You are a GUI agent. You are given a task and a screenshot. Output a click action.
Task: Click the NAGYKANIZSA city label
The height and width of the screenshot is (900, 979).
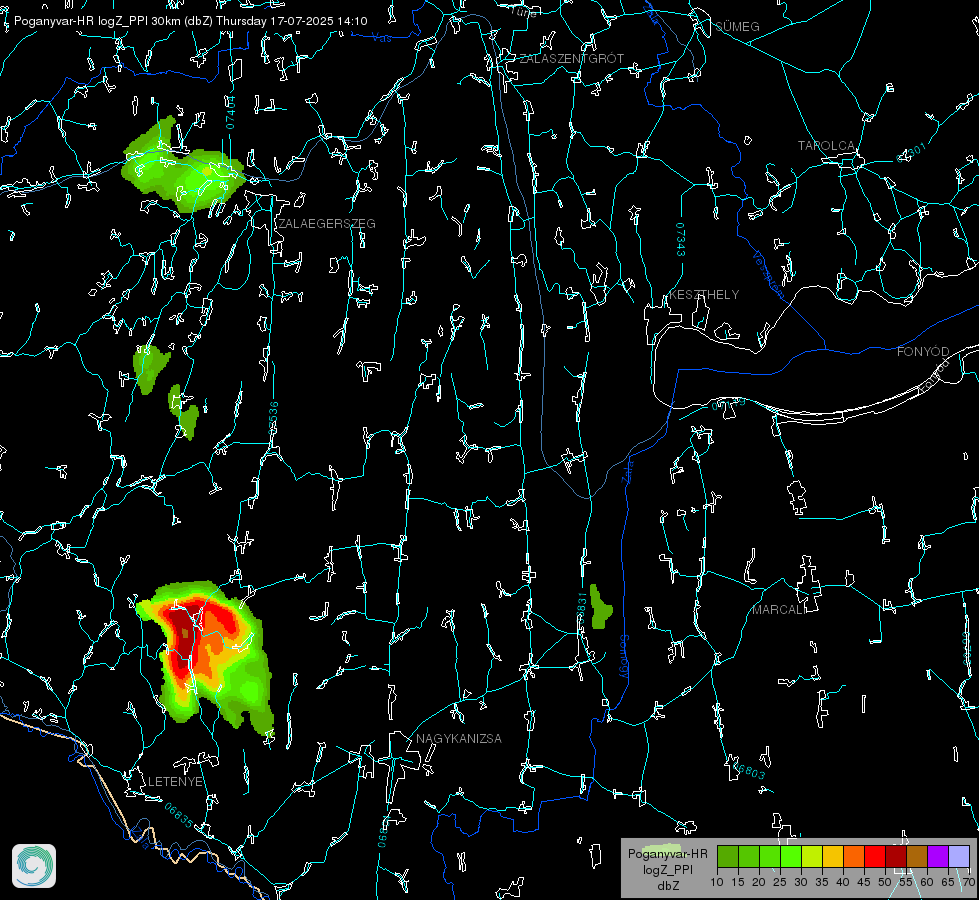[x=459, y=738]
